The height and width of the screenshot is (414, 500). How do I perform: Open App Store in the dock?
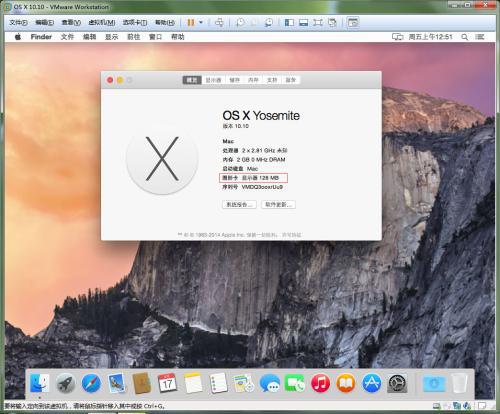(x=372, y=383)
